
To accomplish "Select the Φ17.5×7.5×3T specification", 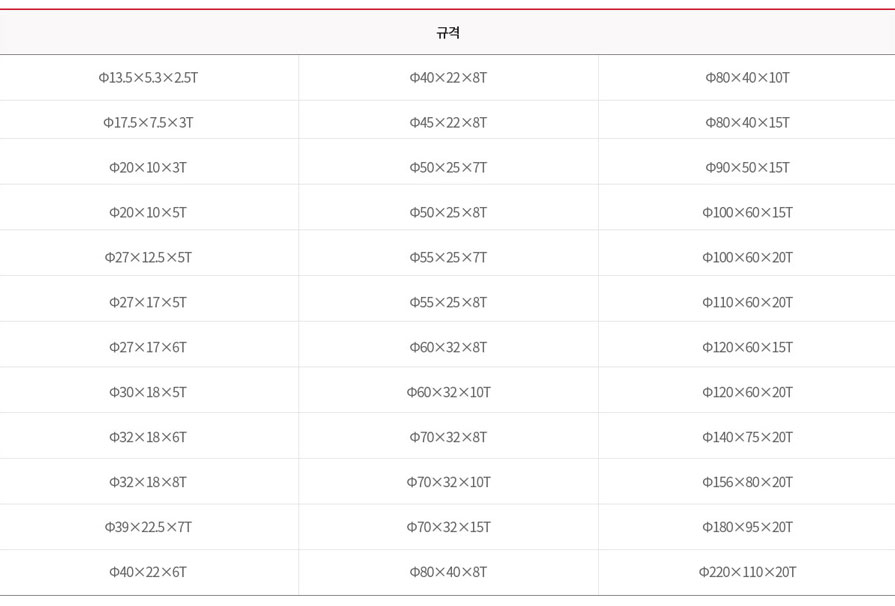I will [x=148, y=123].
